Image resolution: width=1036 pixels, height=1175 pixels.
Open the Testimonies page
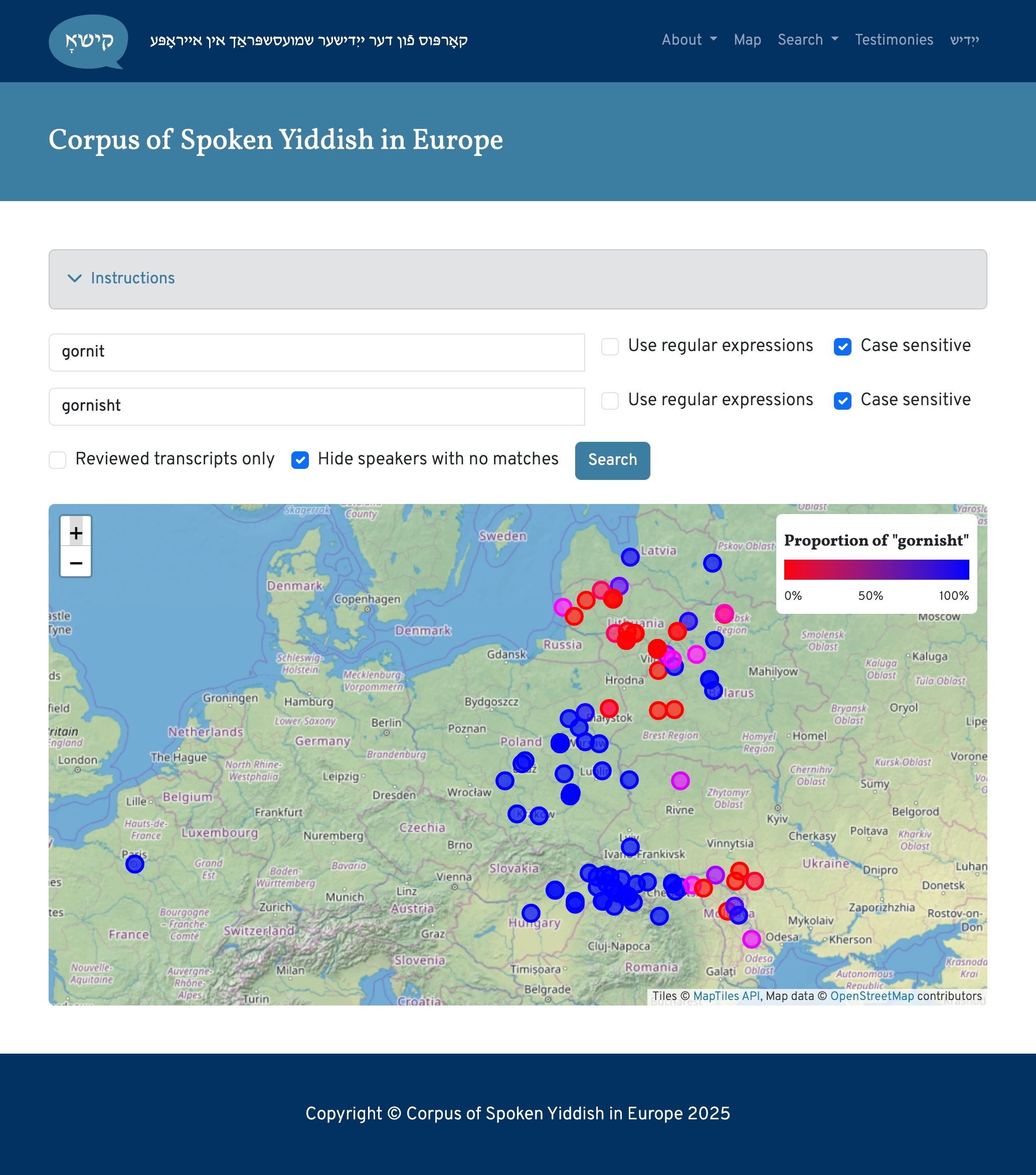[x=894, y=40]
